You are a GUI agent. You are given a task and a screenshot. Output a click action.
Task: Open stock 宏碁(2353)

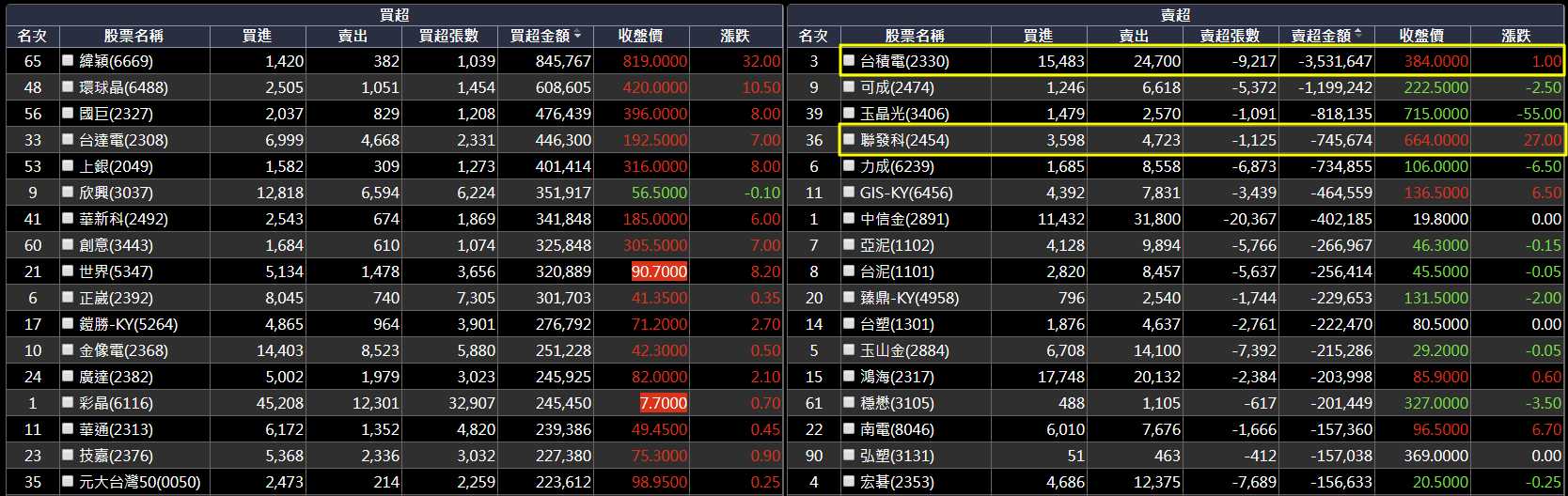point(897,482)
